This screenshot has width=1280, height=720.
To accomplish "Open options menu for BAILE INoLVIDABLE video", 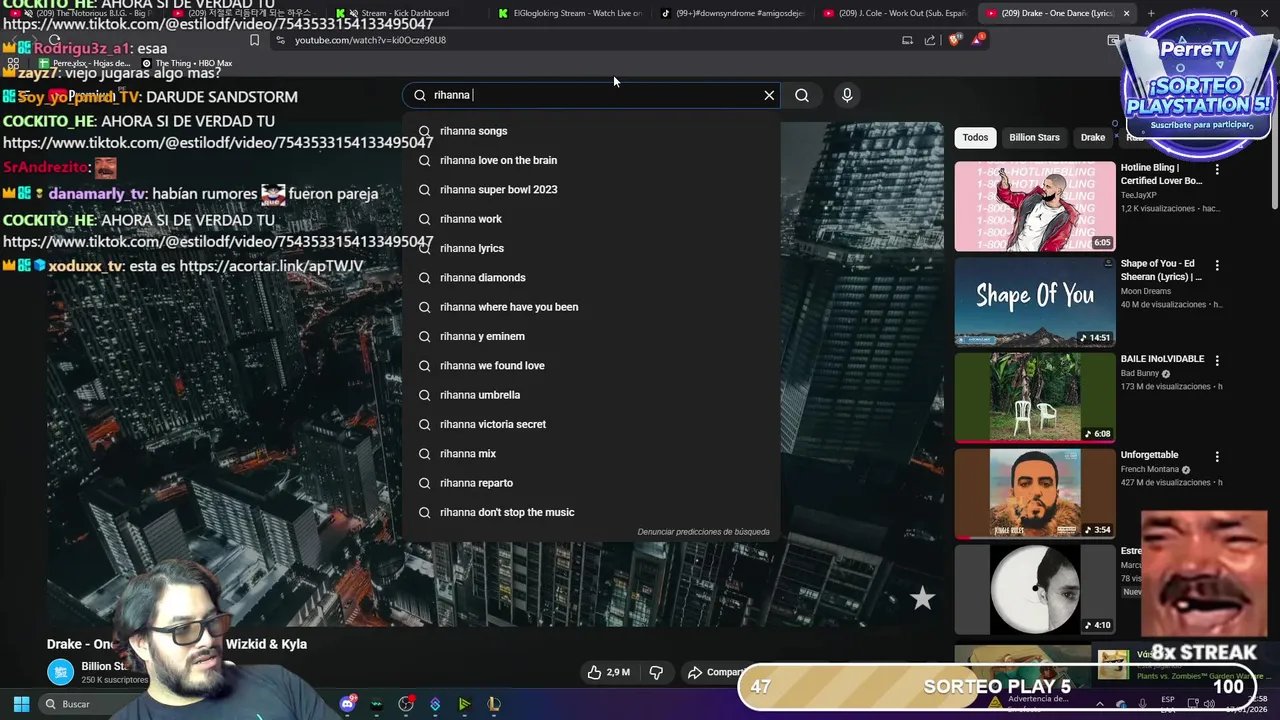I will tap(1217, 361).
